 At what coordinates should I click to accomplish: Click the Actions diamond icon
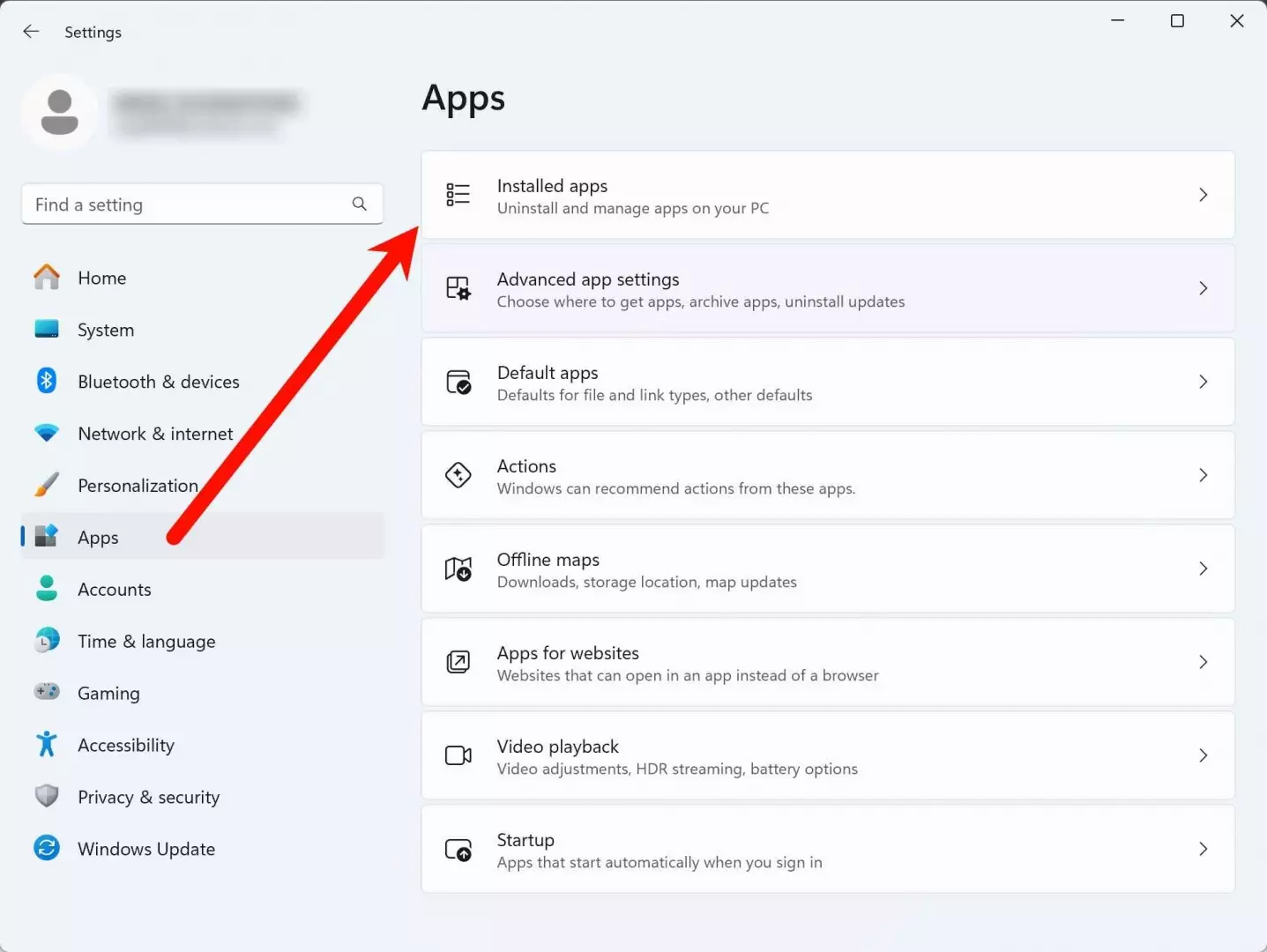point(458,475)
